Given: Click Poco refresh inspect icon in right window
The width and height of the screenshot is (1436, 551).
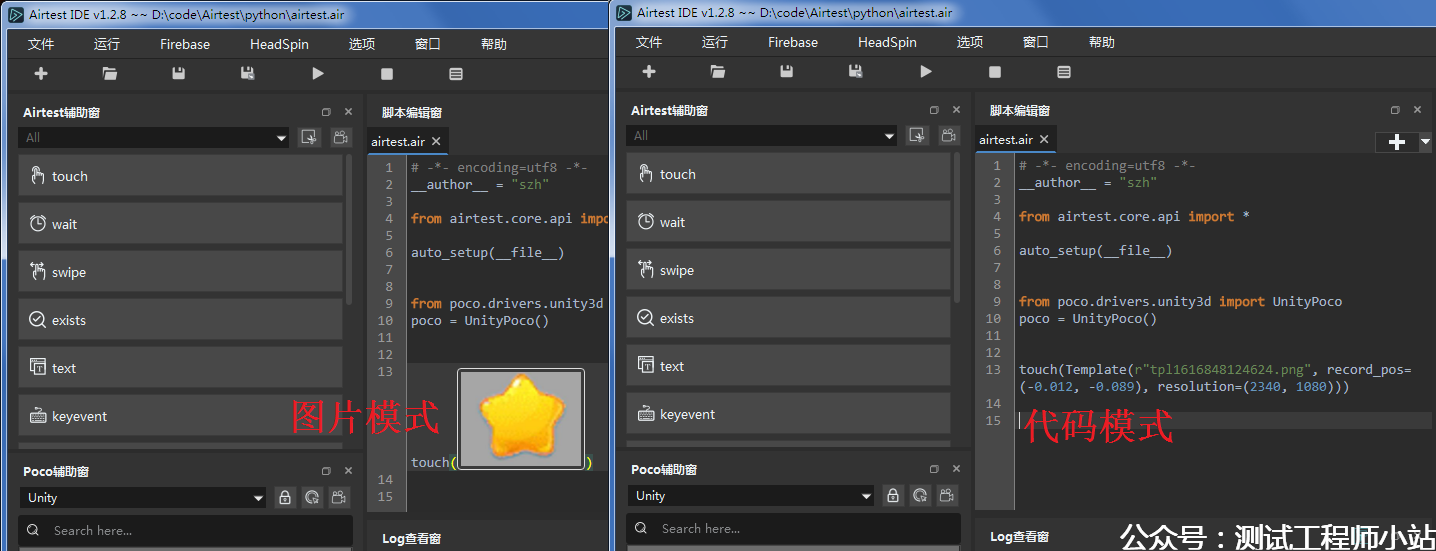Looking at the screenshot, I should pyautogui.click(x=921, y=495).
